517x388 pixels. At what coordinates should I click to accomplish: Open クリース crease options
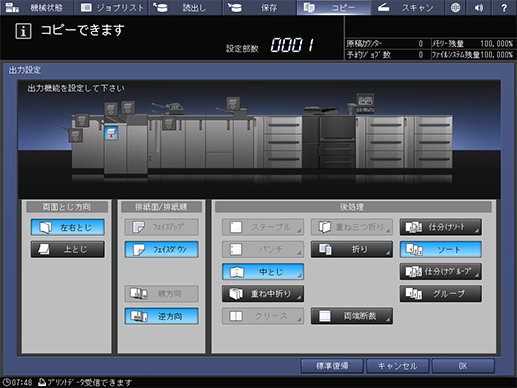coord(263,316)
